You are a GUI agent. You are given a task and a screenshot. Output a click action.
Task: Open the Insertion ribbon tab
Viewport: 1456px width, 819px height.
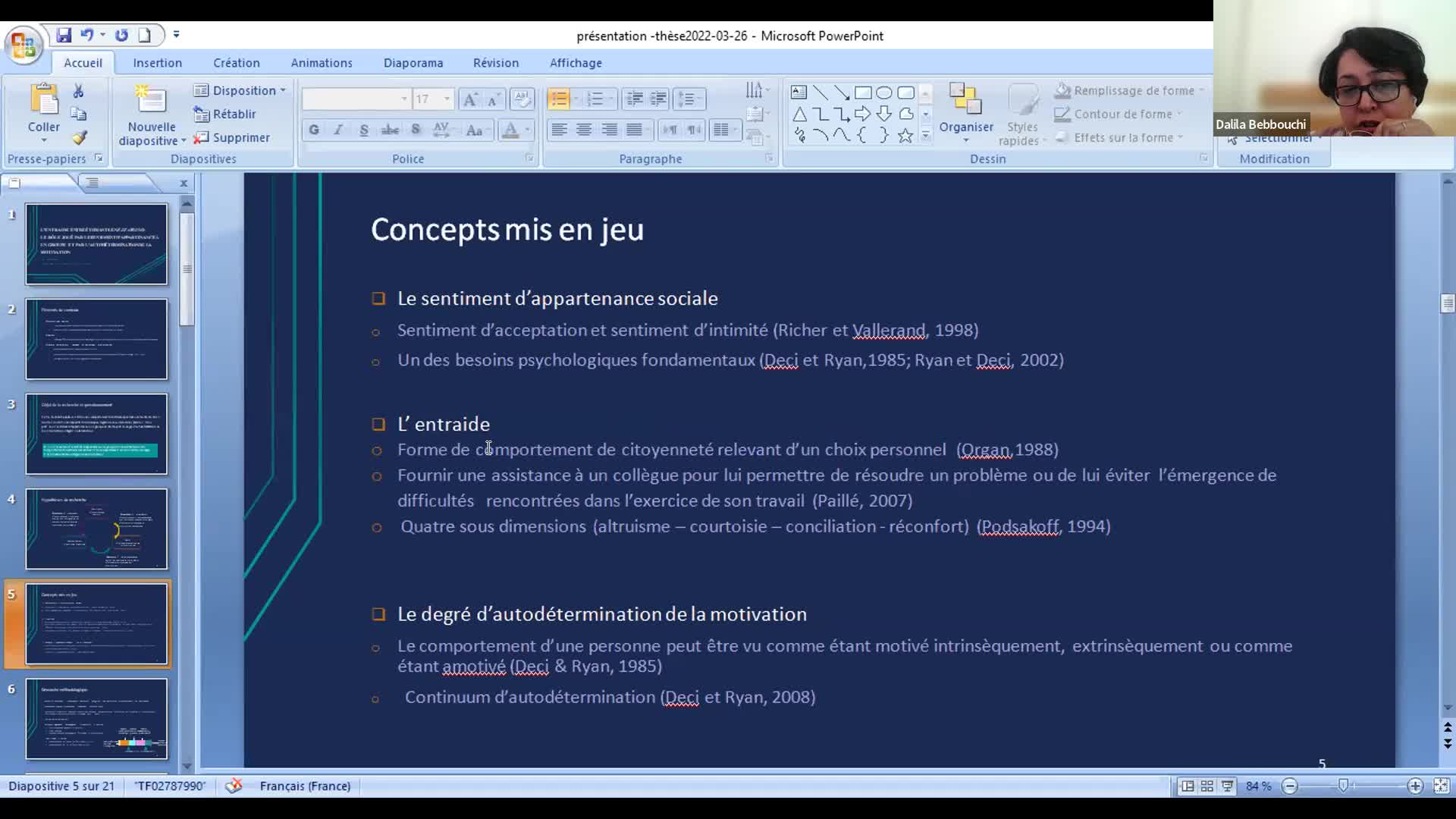[157, 63]
